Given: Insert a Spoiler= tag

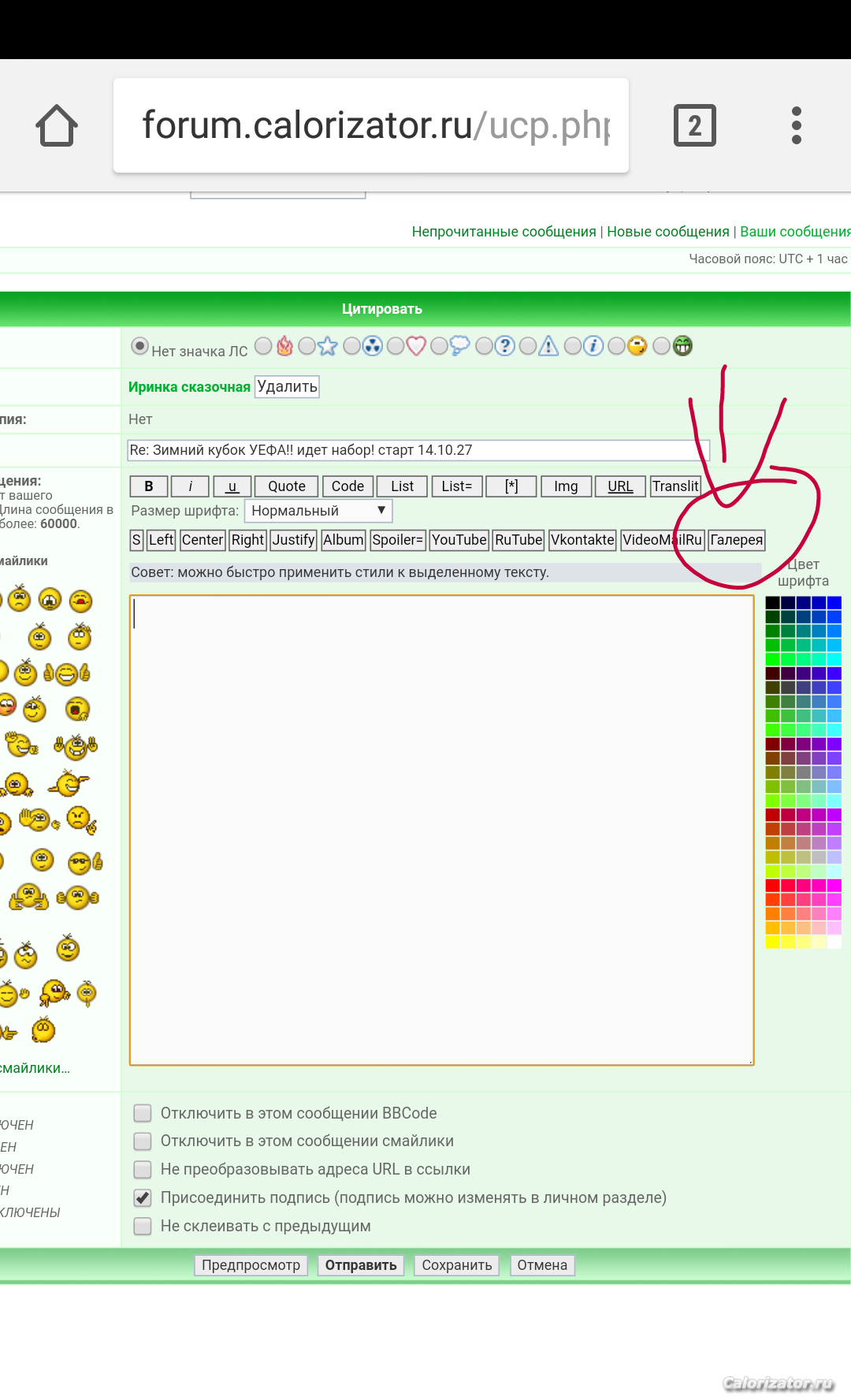Looking at the screenshot, I should pos(398,540).
